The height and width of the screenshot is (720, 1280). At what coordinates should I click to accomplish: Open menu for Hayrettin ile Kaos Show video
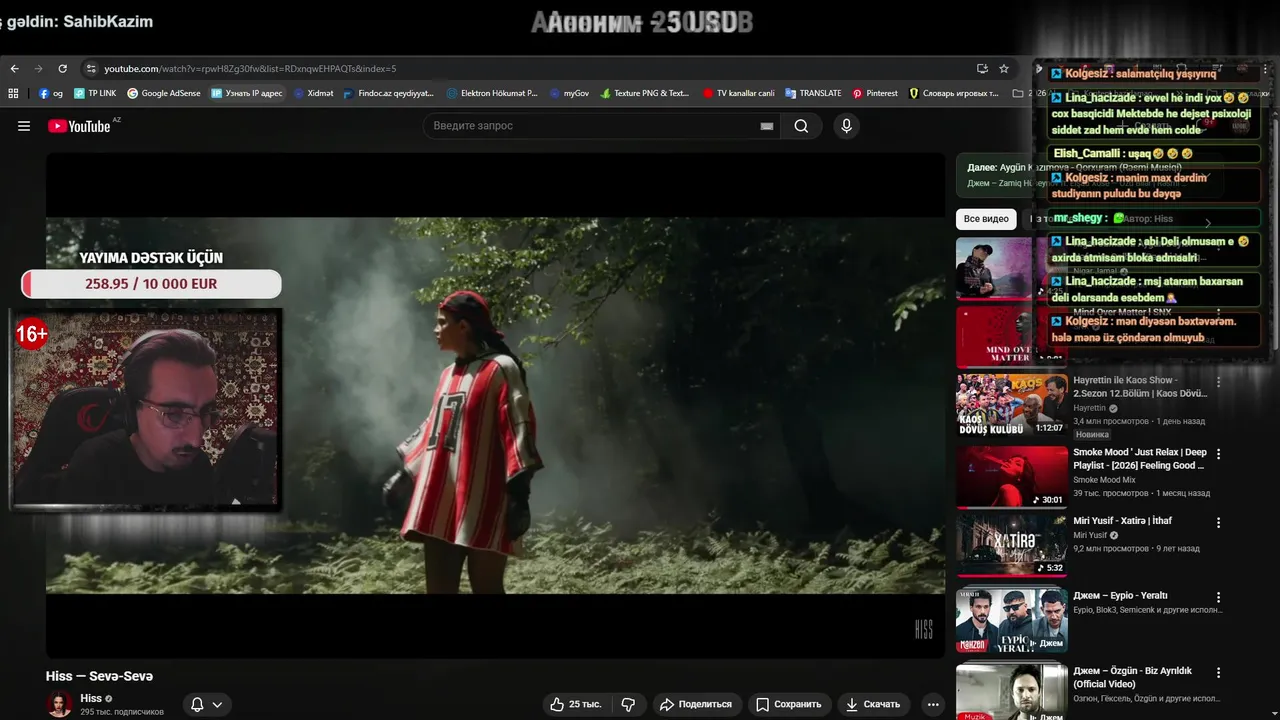tap(1218, 382)
